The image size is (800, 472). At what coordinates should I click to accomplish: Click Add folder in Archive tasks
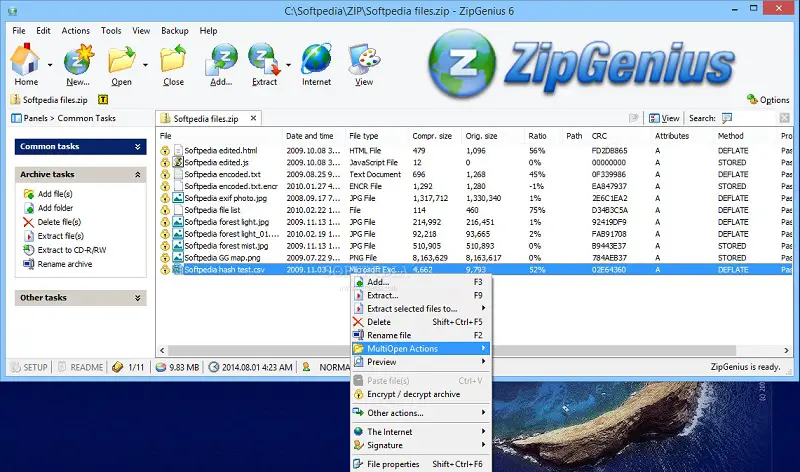tap(48, 208)
